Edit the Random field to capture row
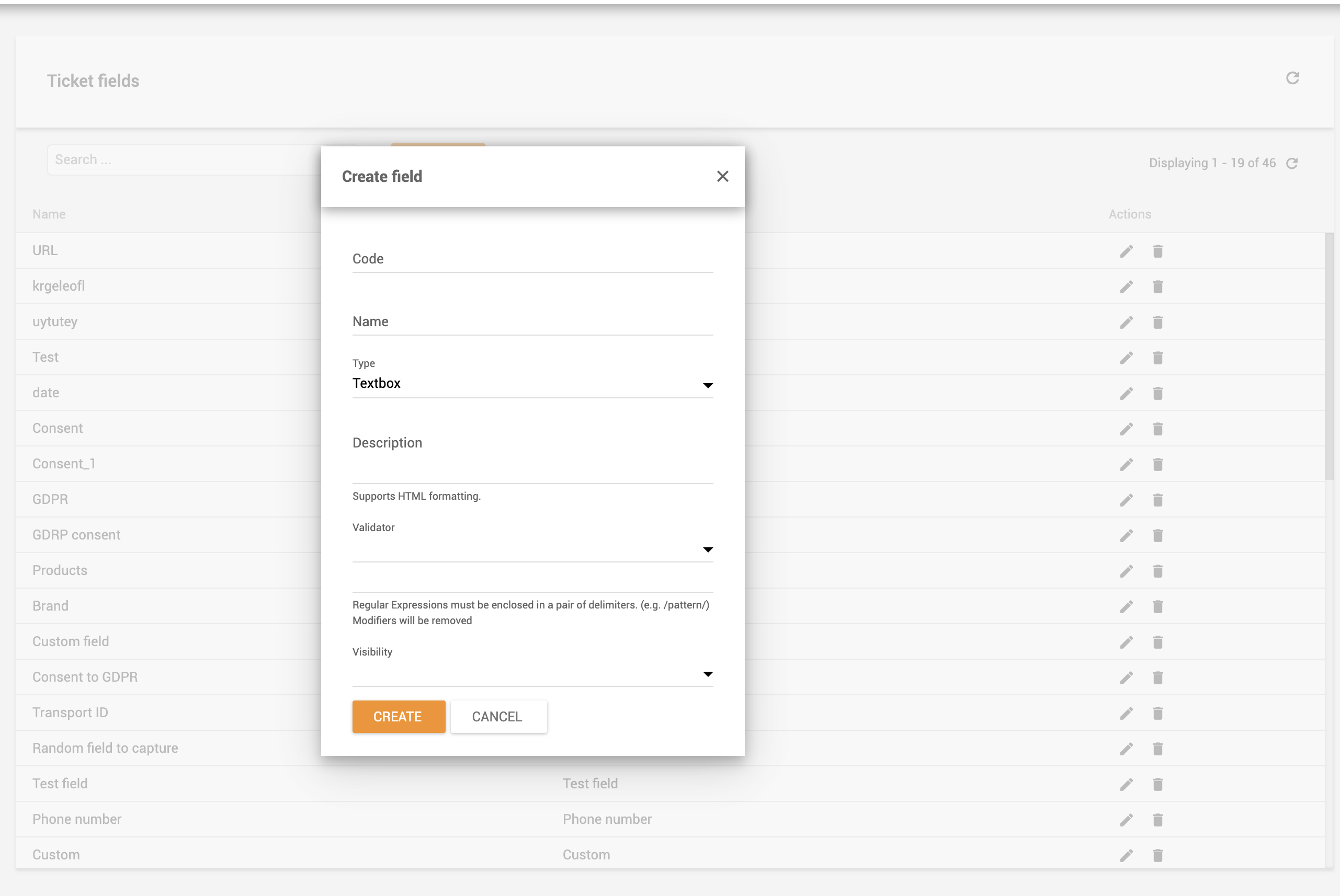The image size is (1340, 896). click(1126, 749)
